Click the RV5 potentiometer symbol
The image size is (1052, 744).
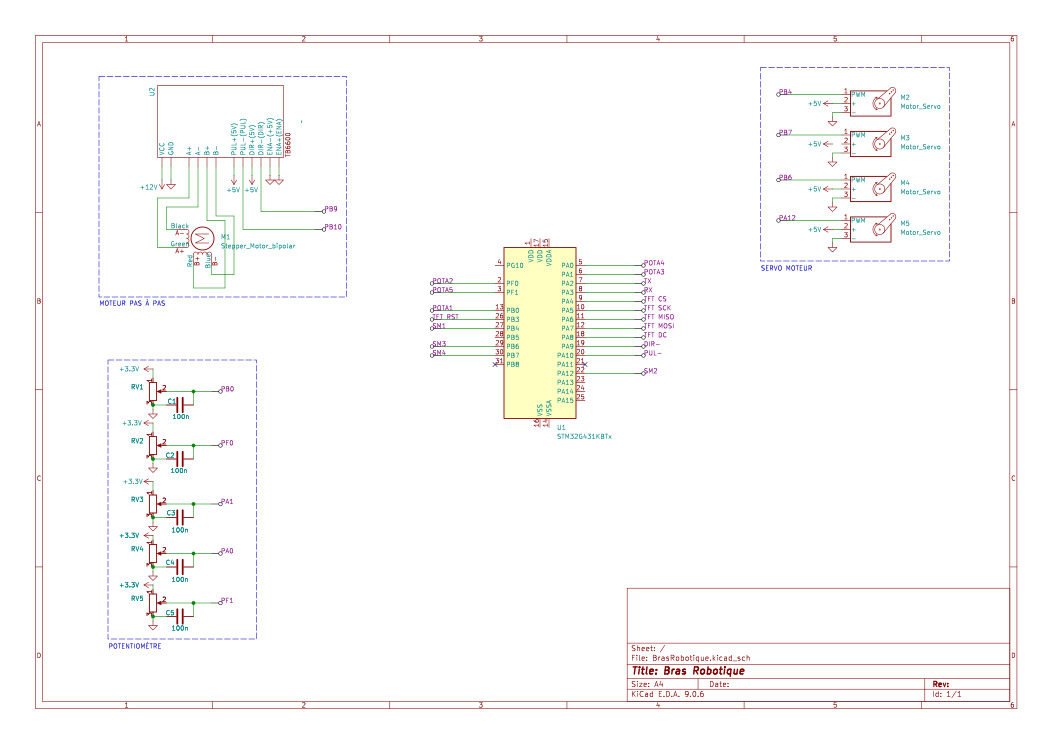coord(152,601)
